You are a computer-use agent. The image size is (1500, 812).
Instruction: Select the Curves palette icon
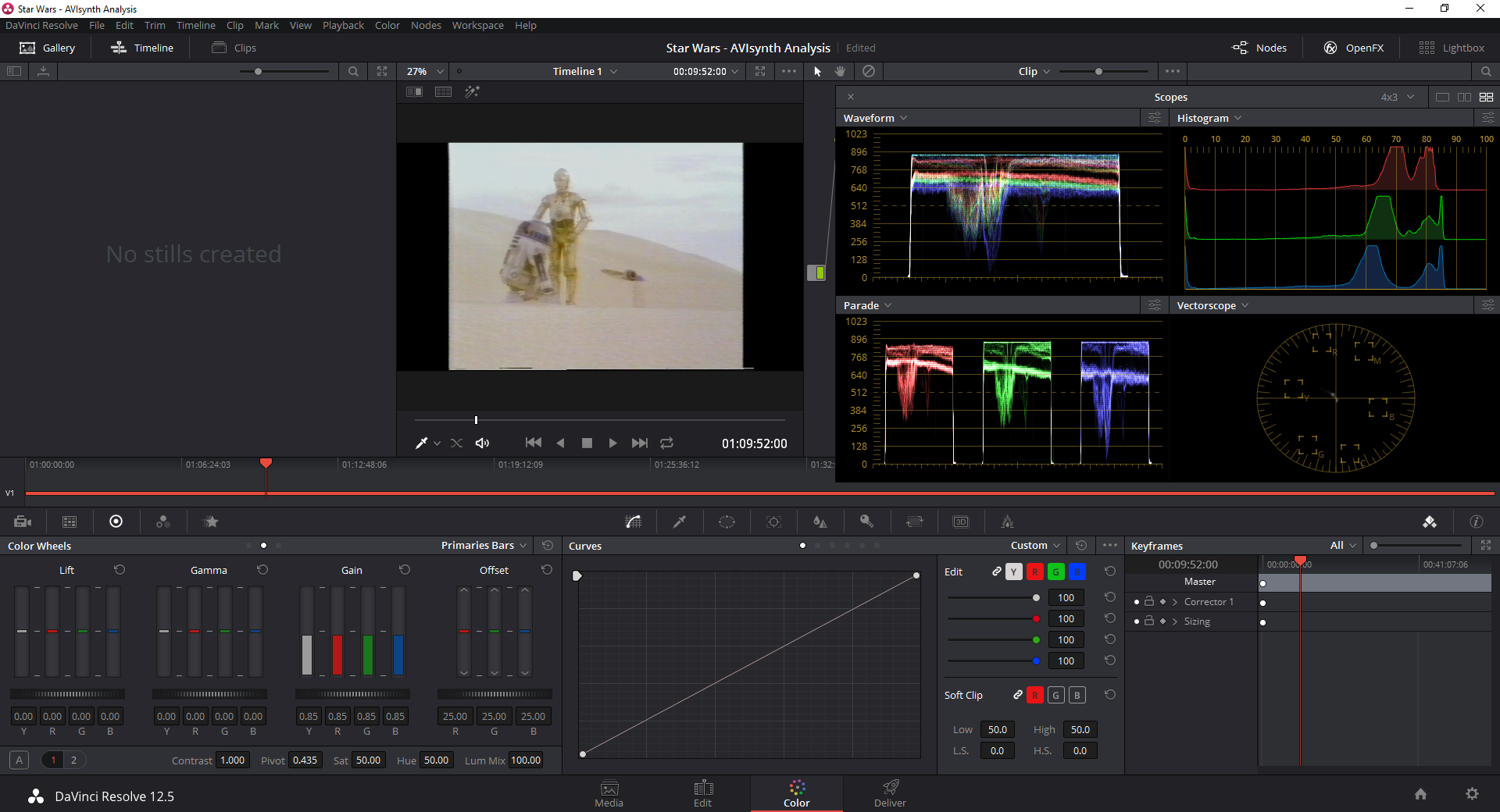[634, 522]
